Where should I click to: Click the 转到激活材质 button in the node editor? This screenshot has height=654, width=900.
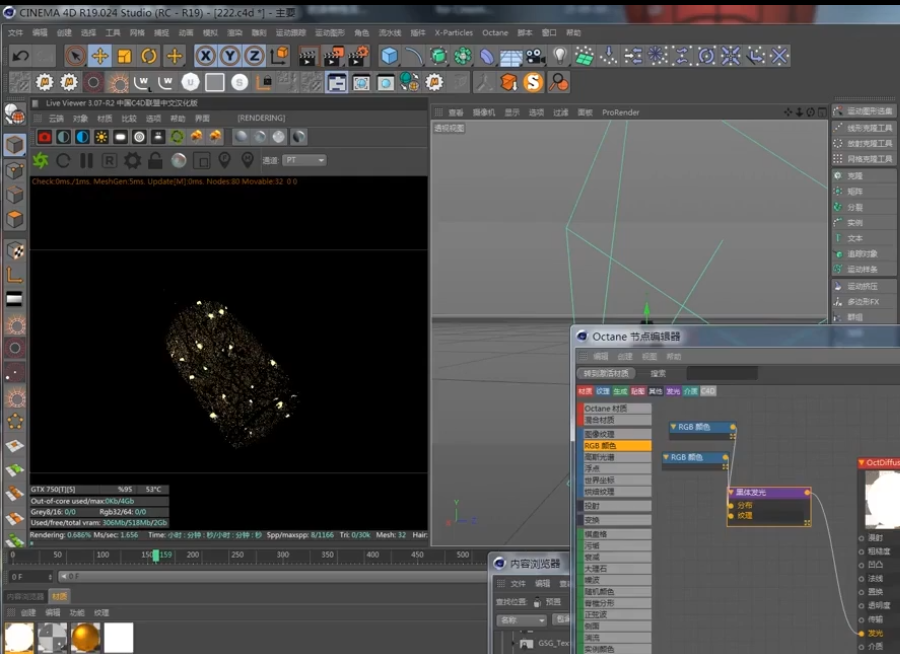(x=606, y=373)
